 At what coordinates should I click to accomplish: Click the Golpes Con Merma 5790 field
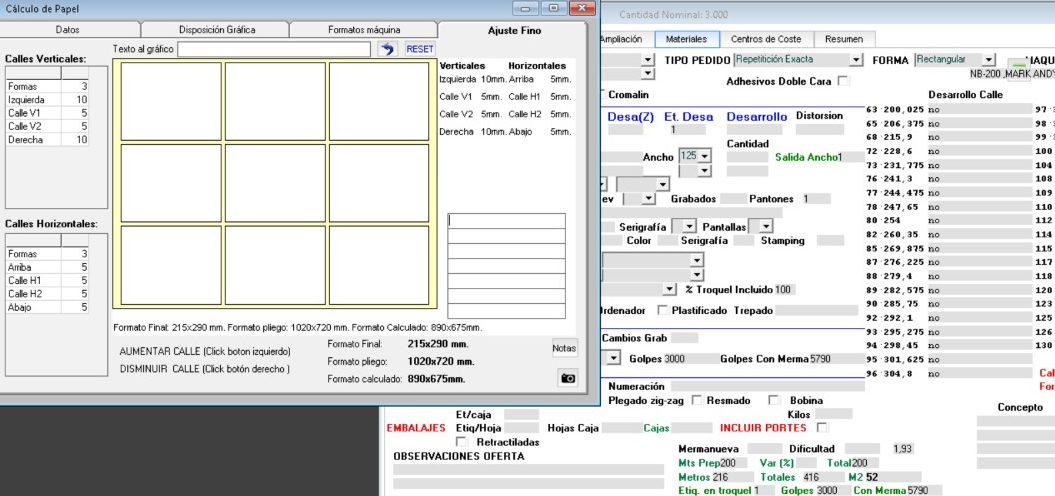coord(837,359)
